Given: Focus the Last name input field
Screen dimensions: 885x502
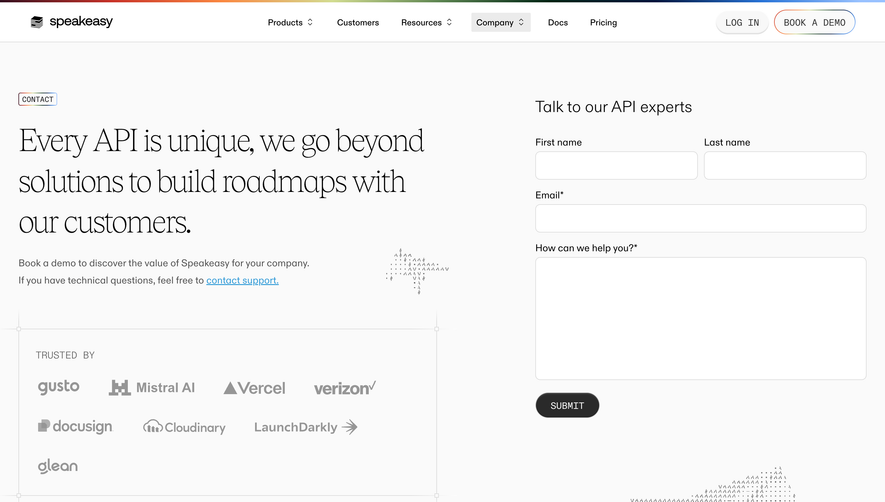Looking at the screenshot, I should coord(785,165).
